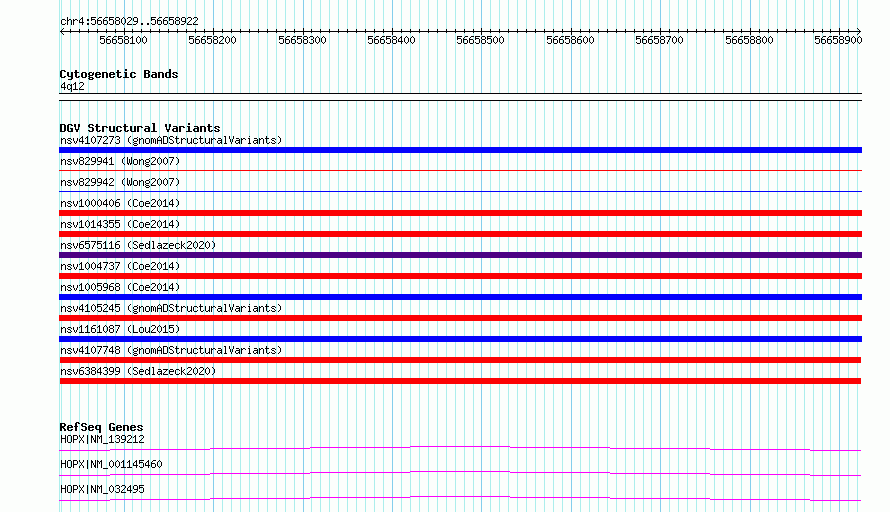Open variant nsv1004737 (Coe2014) label
This screenshot has width=890, height=512.
[120, 266]
